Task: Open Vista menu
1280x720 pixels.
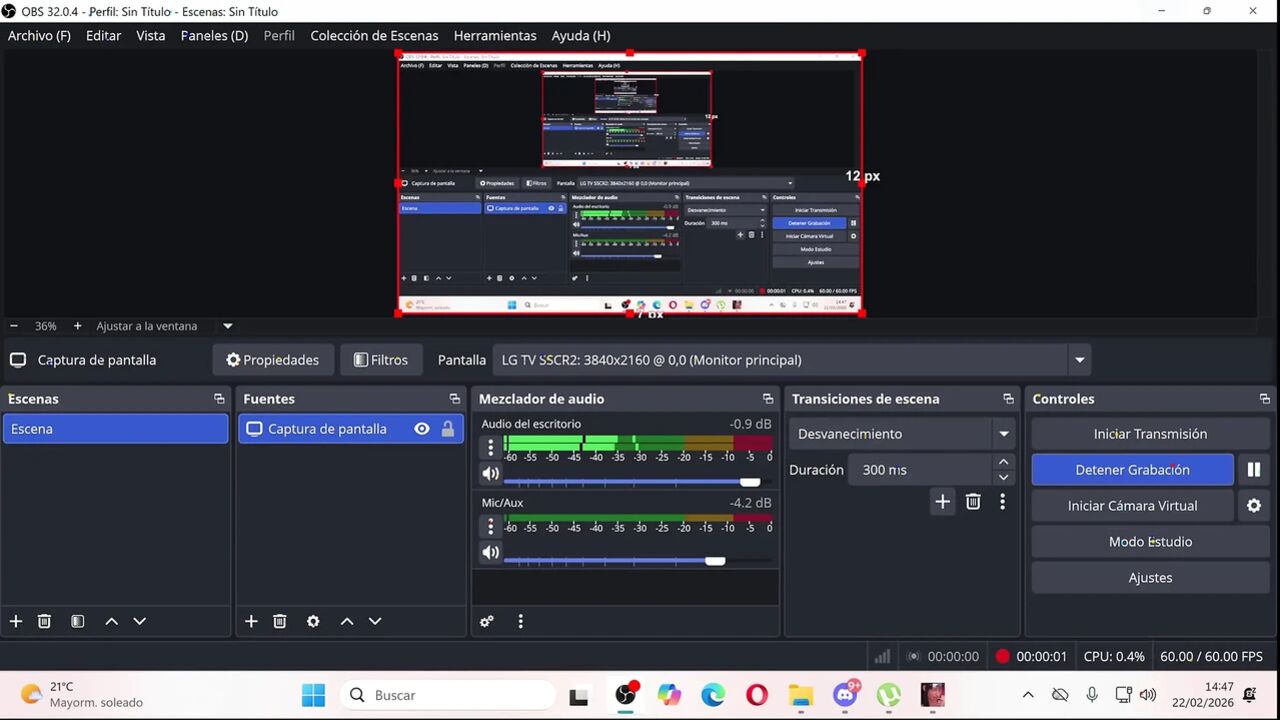Action: point(150,35)
